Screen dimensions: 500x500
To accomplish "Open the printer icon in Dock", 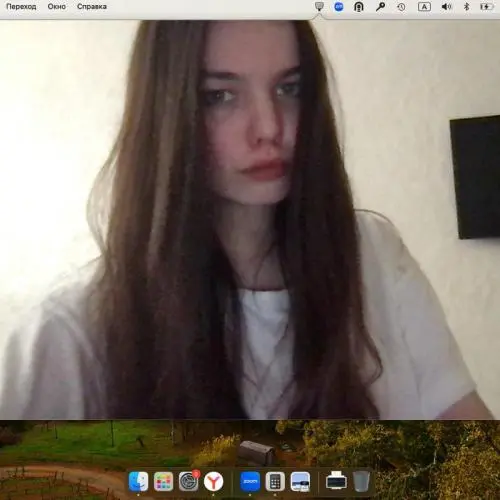I will click(336, 481).
